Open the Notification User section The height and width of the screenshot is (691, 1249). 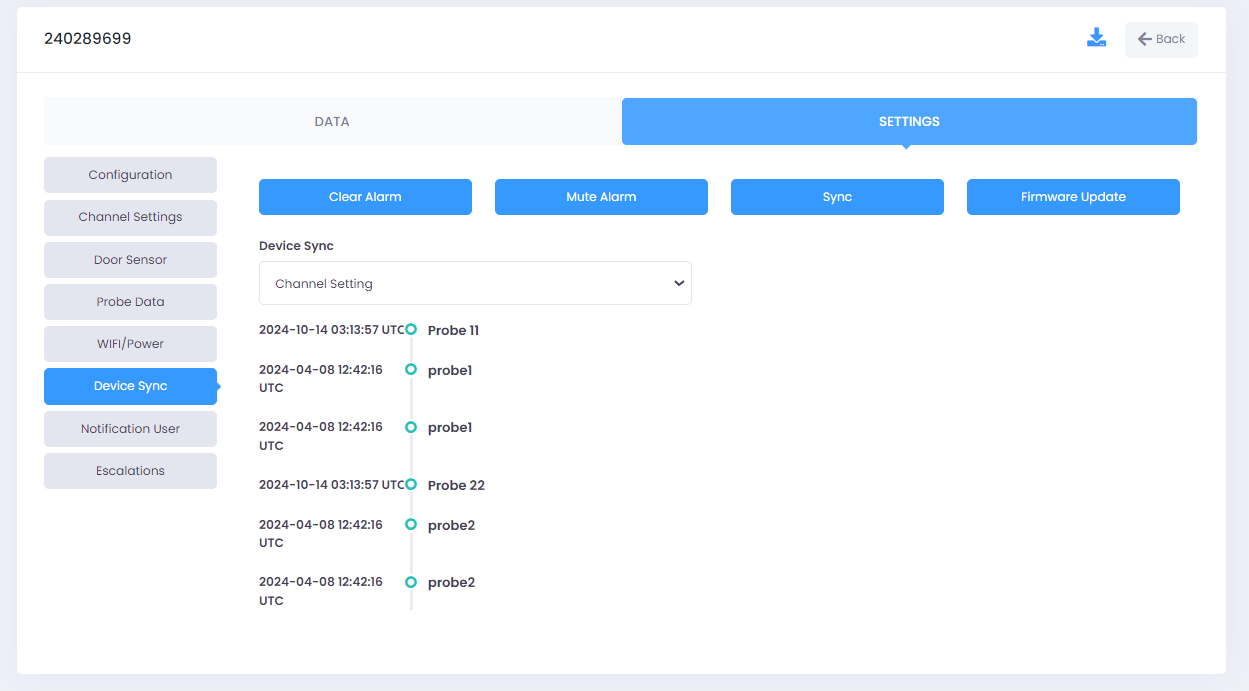[x=130, y=429]
